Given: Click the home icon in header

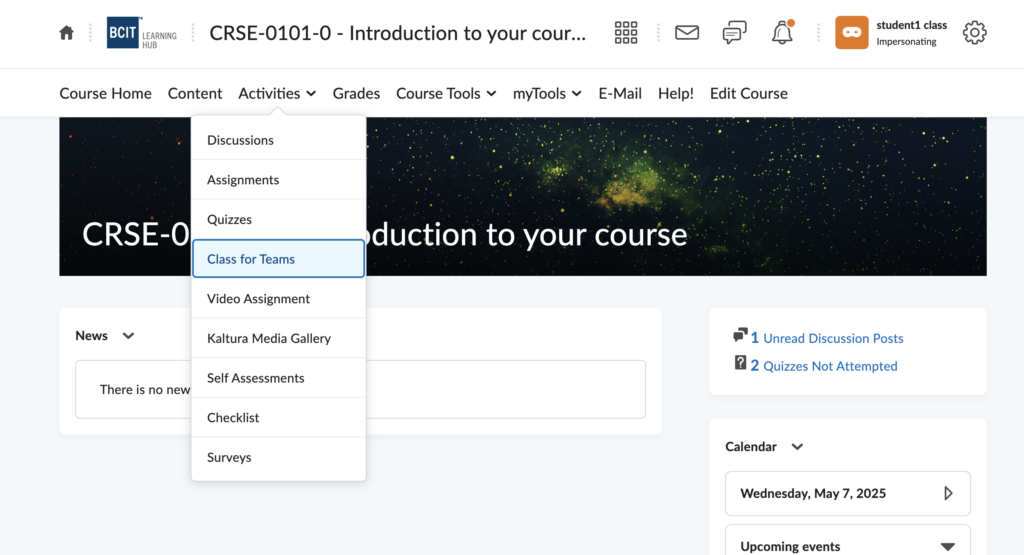Looking at the screenshot, I should click(67, 33).
